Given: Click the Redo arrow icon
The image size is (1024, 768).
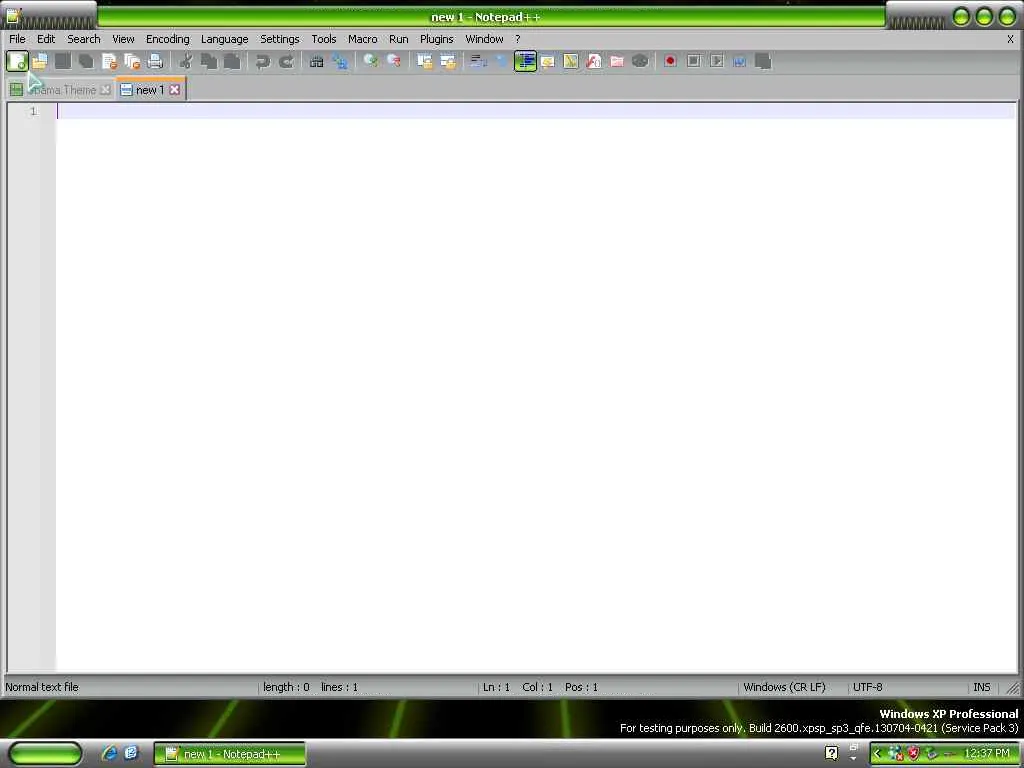Looking at the screenshot, I should coord(286,61).
